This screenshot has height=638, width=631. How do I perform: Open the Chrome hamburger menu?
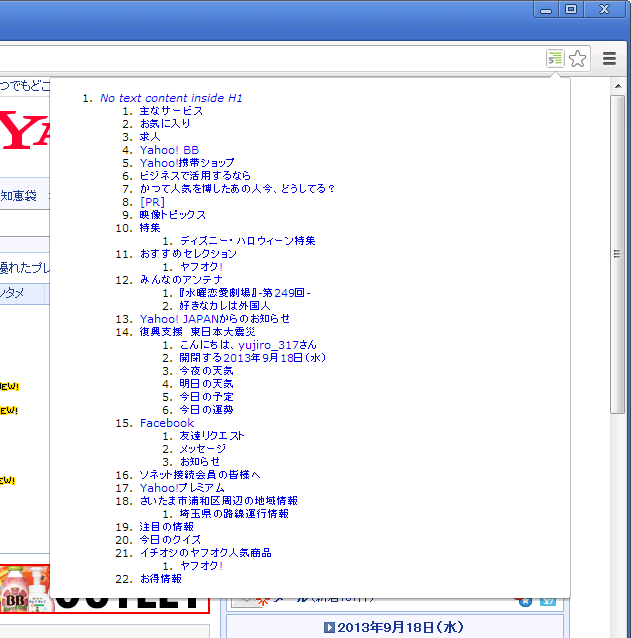tap(609, 59)
